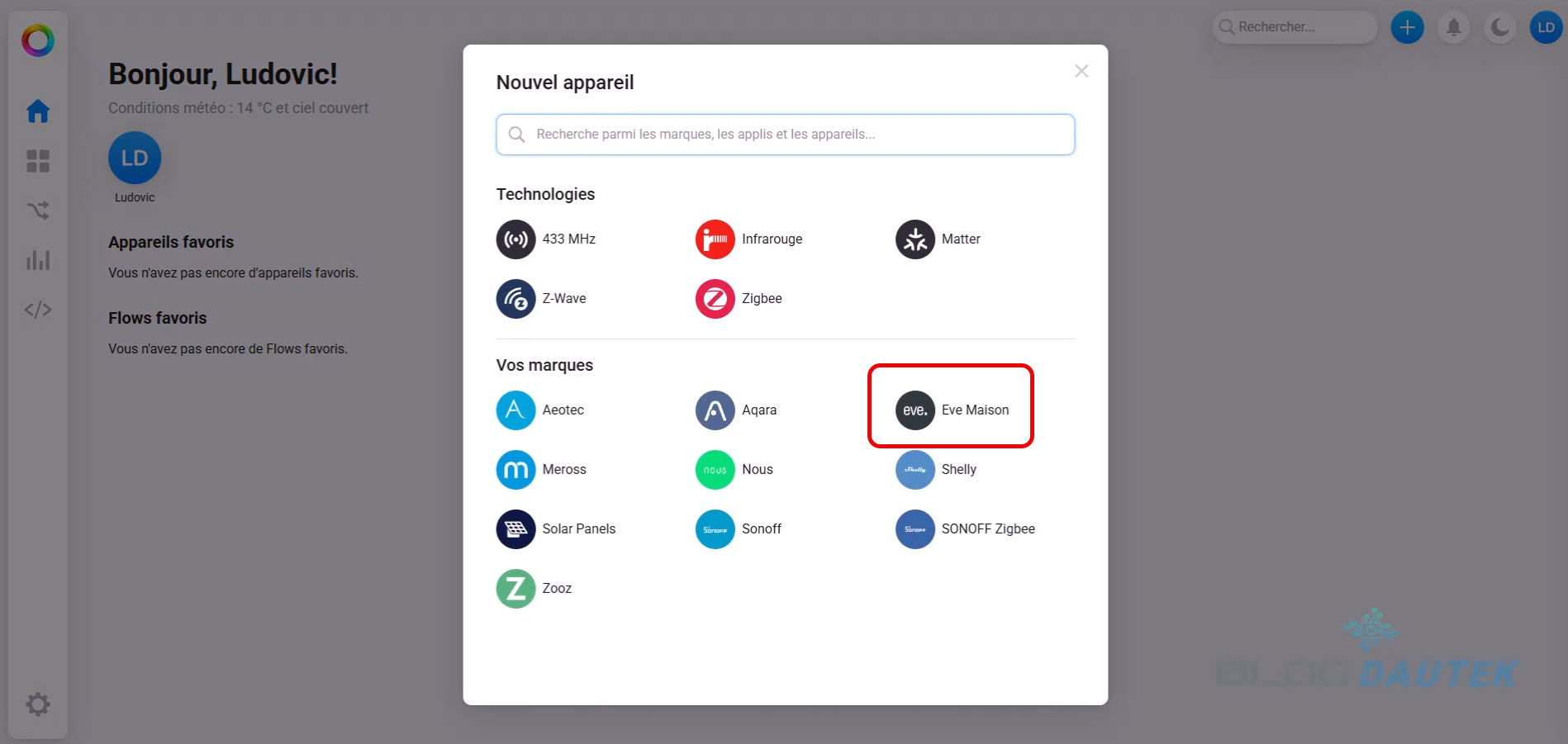Choose the Aeotec brand icon
1568x744 pixels.
pos(516,410)
